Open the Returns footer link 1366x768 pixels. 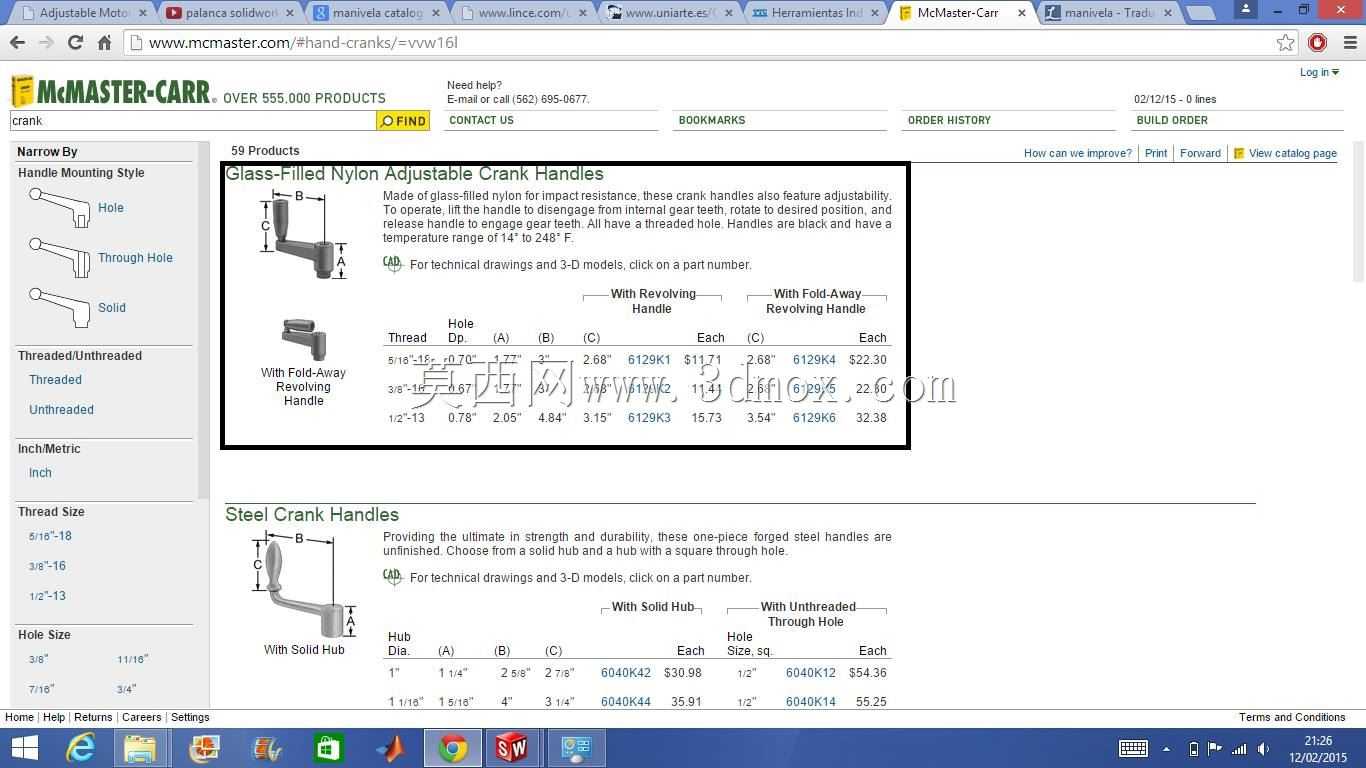tap(93, 717)
